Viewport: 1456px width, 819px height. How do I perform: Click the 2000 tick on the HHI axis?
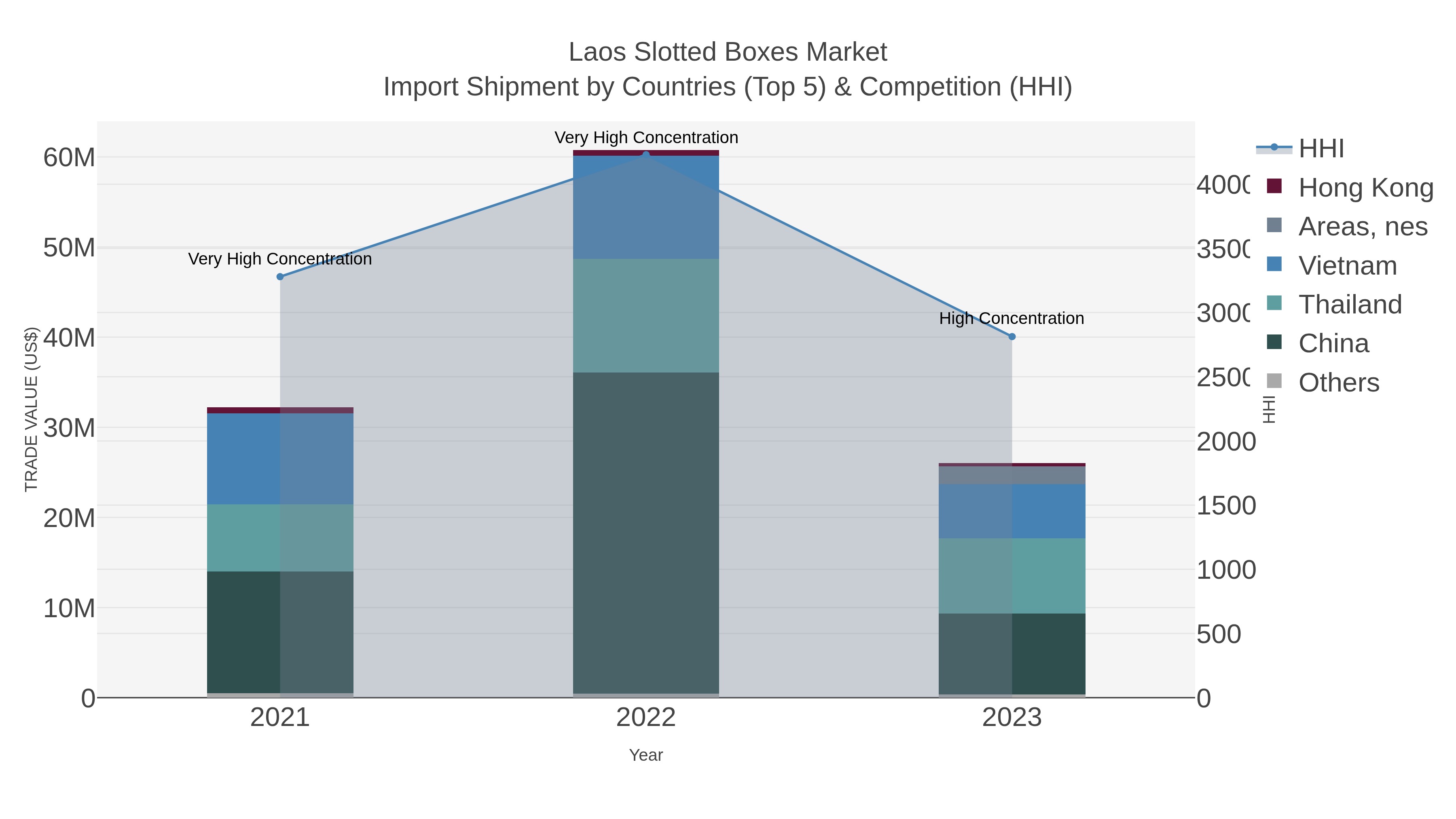pos(1227,442)
